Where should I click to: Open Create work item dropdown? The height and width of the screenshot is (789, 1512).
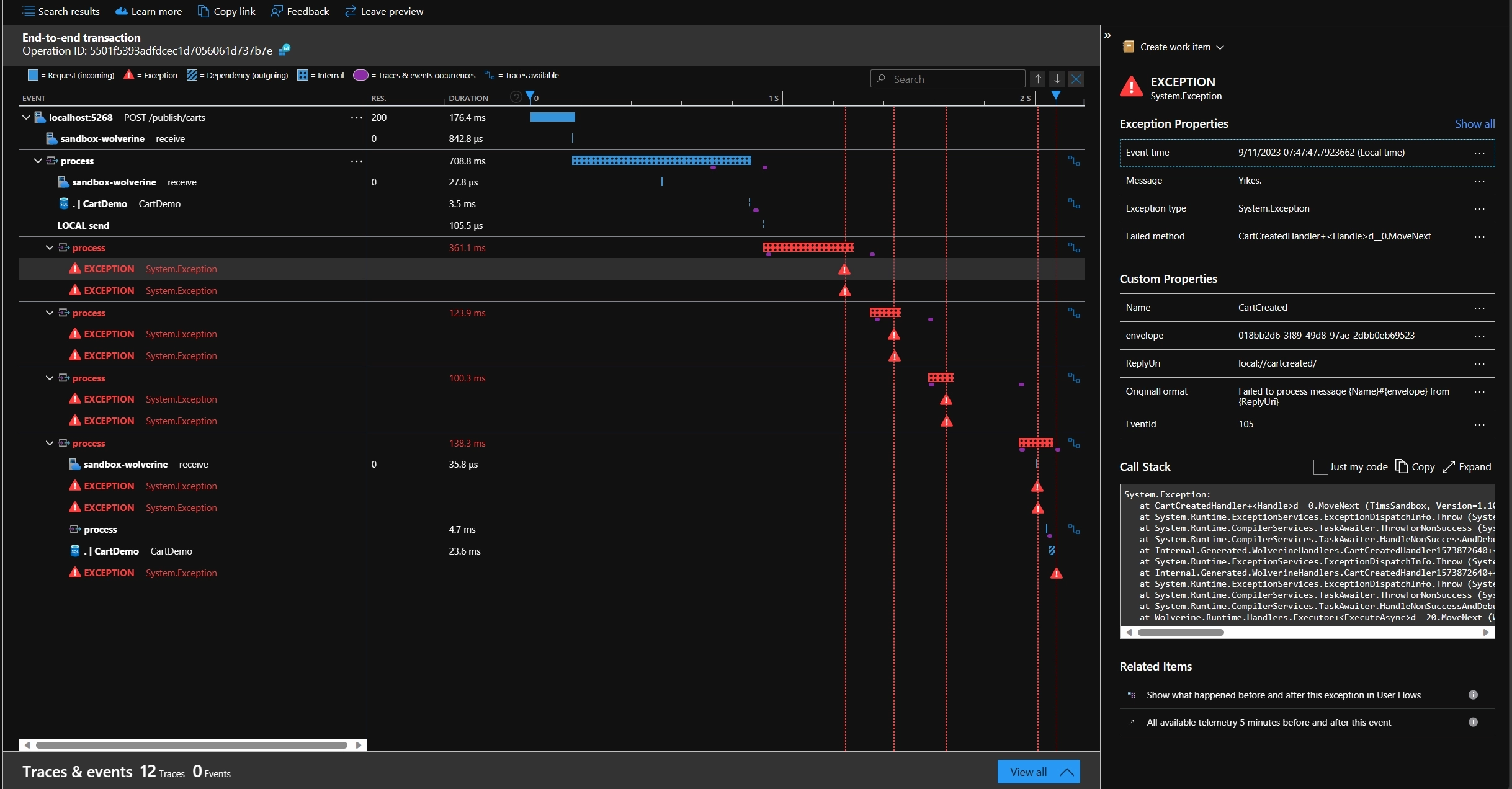click(1173, 47)
